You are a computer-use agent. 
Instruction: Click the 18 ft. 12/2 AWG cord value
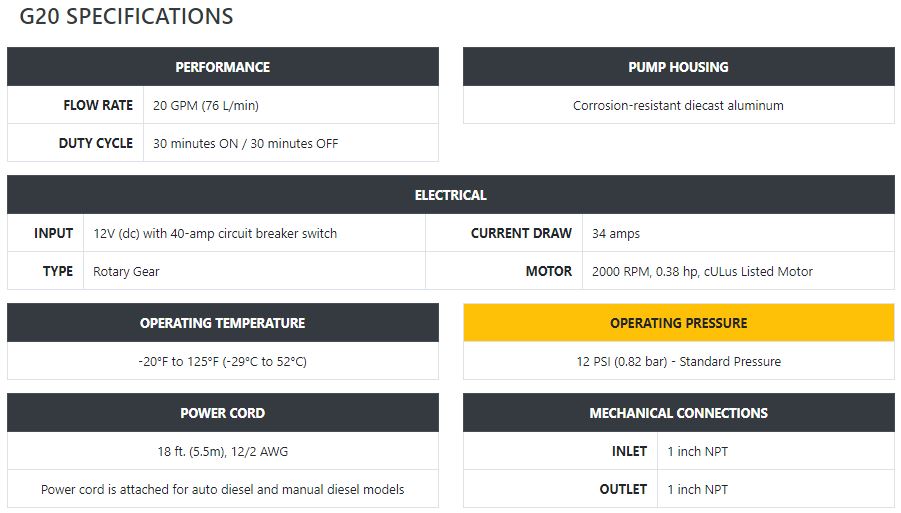tap(223, 452)
